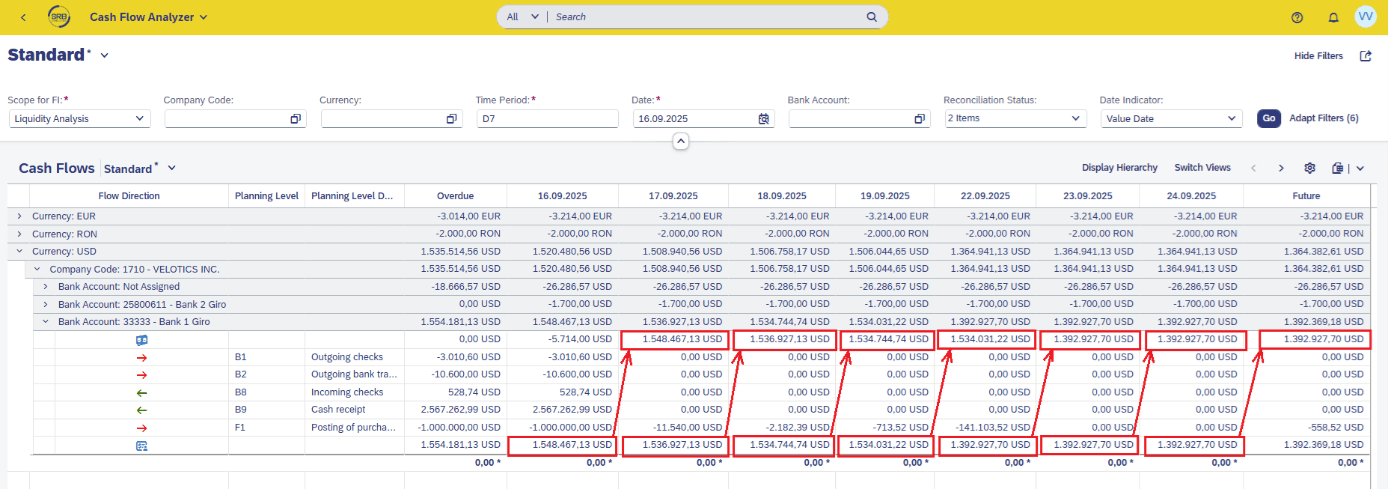
Task: Collapse the Currency: USD row
Action: pyautogui.click(x=20, y=251)
